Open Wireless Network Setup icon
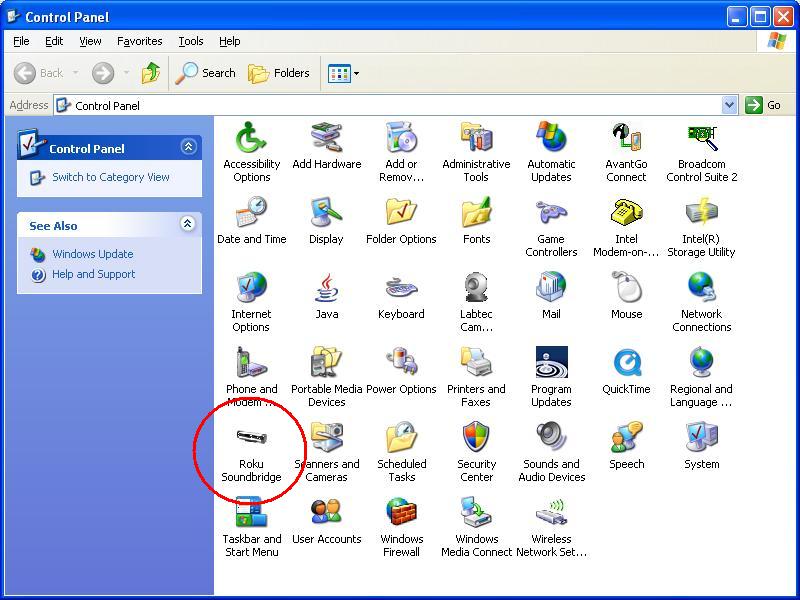This screenshot has height=600, width=800. point(551,512)
